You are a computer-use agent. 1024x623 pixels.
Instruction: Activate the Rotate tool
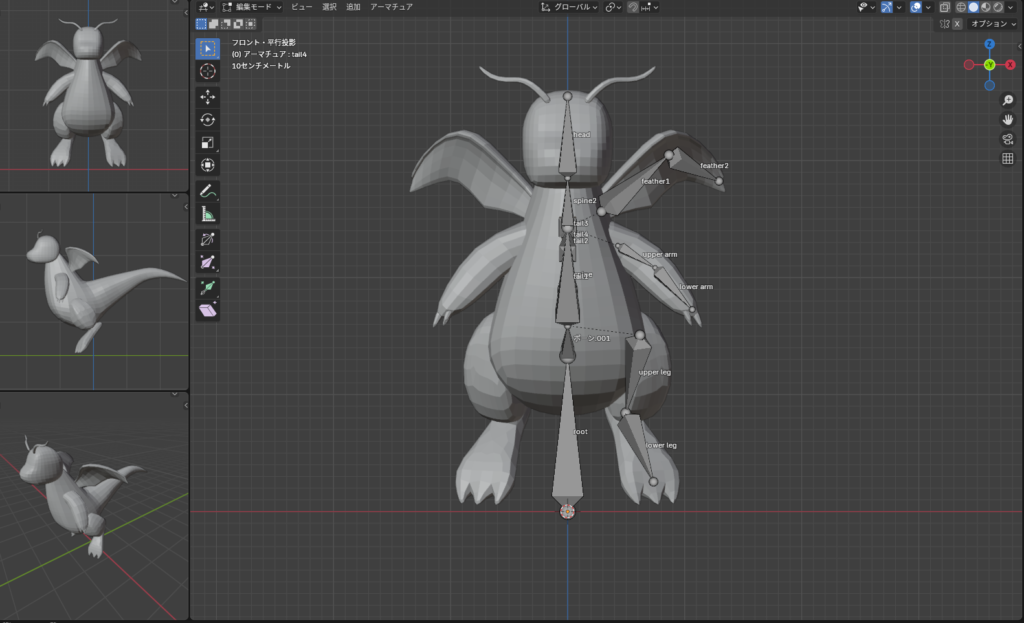coord(208,119)
